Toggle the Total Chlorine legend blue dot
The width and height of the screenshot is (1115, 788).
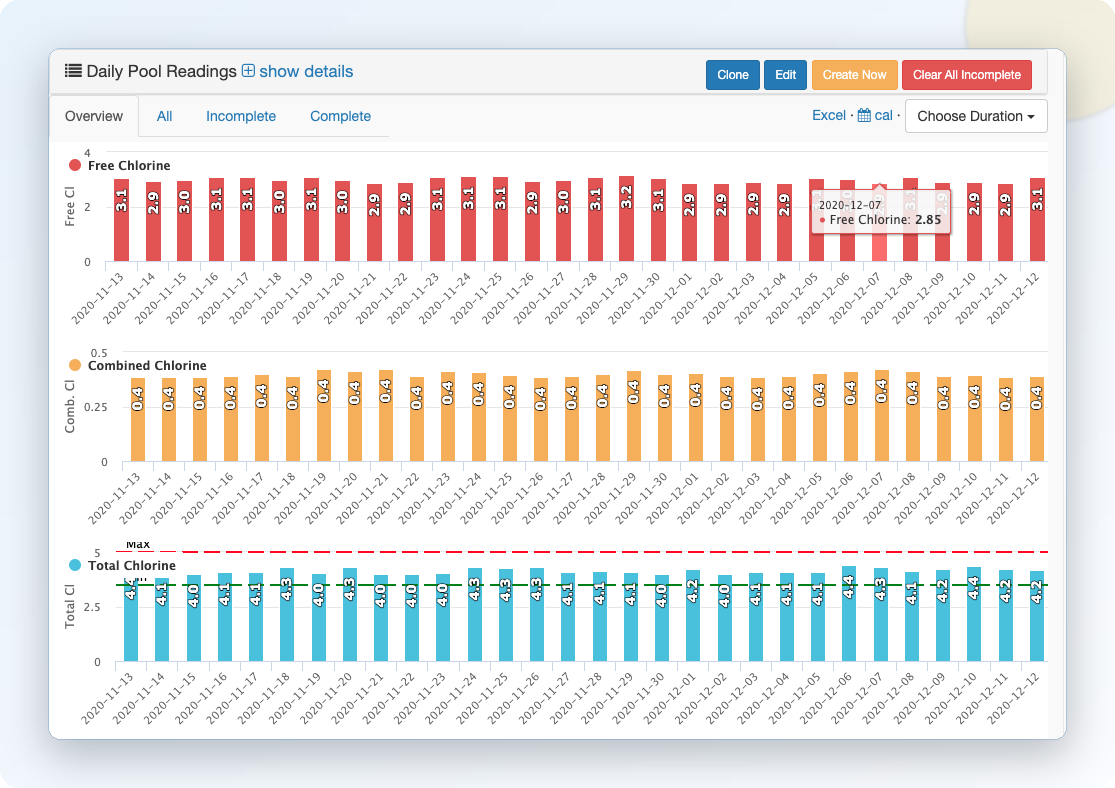pos(75,565)
